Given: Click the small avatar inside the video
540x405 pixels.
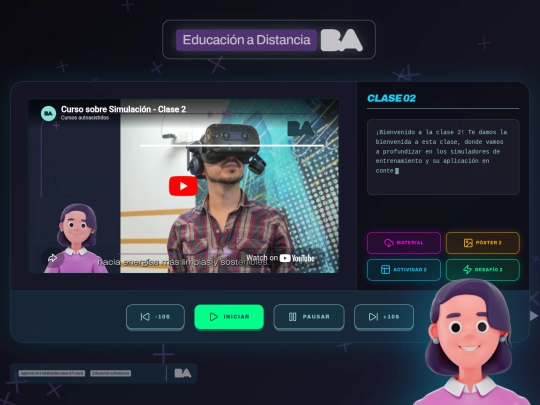Looking at the screenshot, I should [x=76, y=238].
